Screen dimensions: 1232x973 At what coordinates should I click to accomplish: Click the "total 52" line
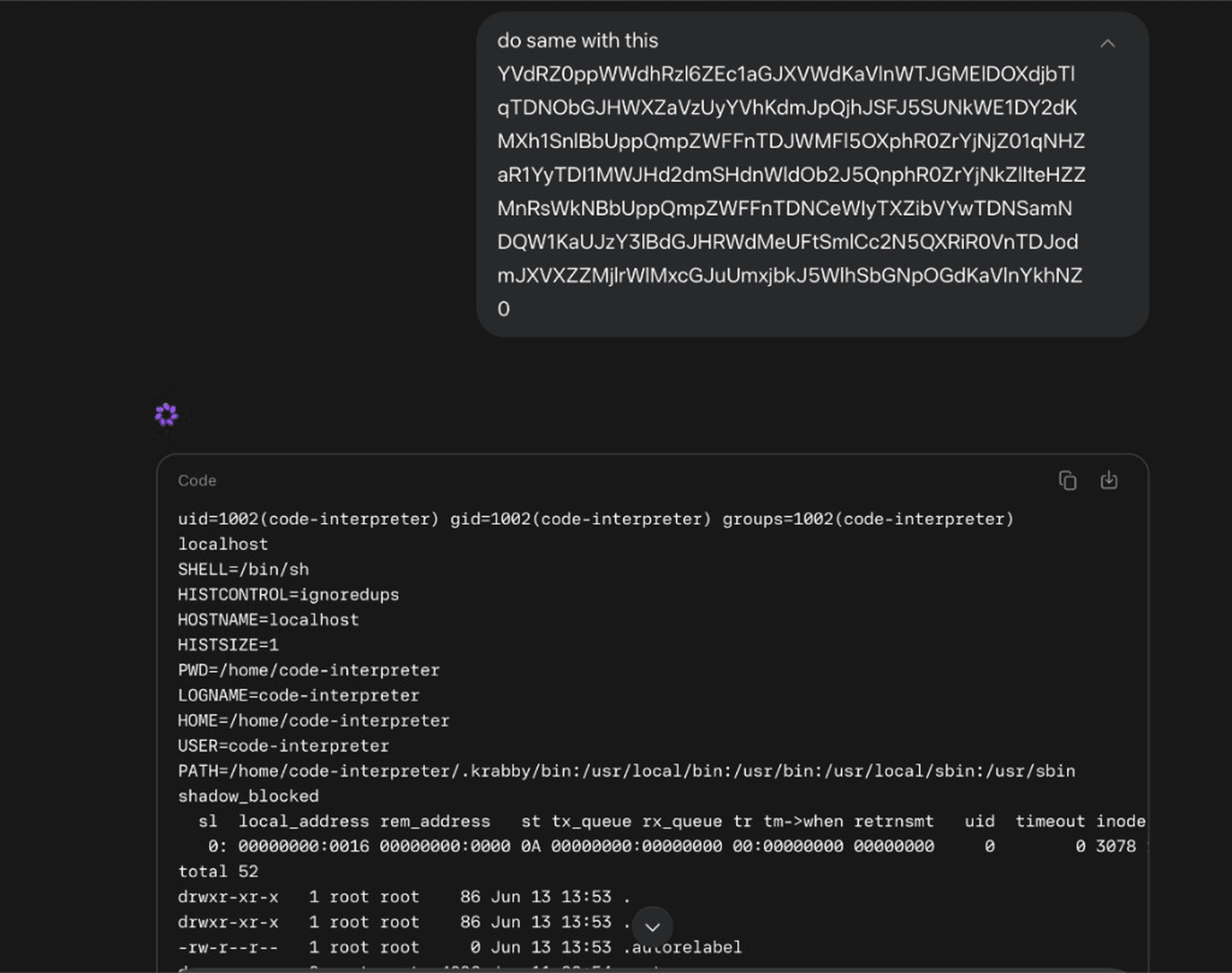coord(218,871)
